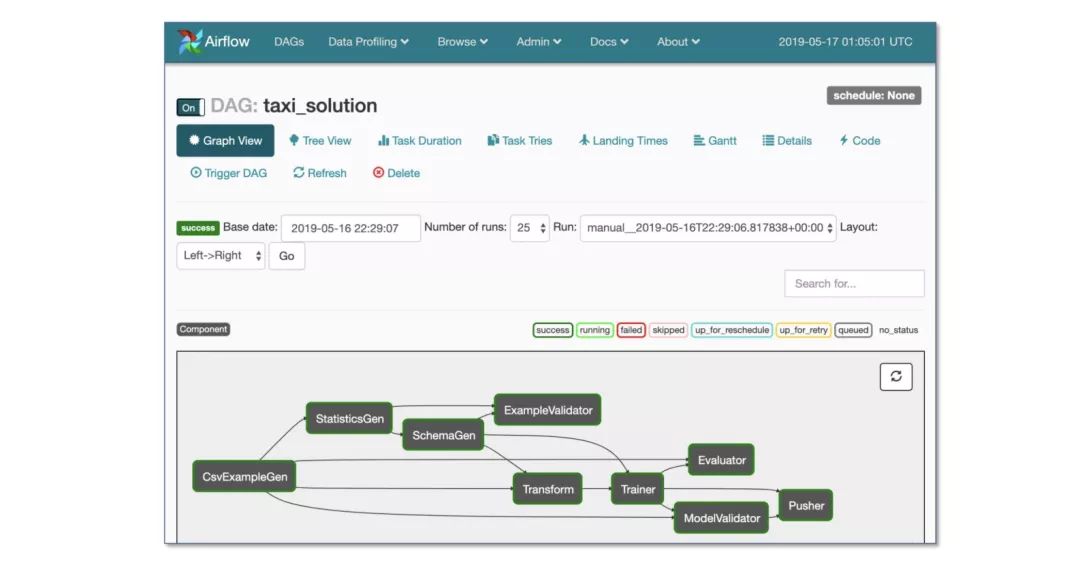Screen dimensions: 1080x569
Task: Open the Landing Times view
Action: [623, 141]
